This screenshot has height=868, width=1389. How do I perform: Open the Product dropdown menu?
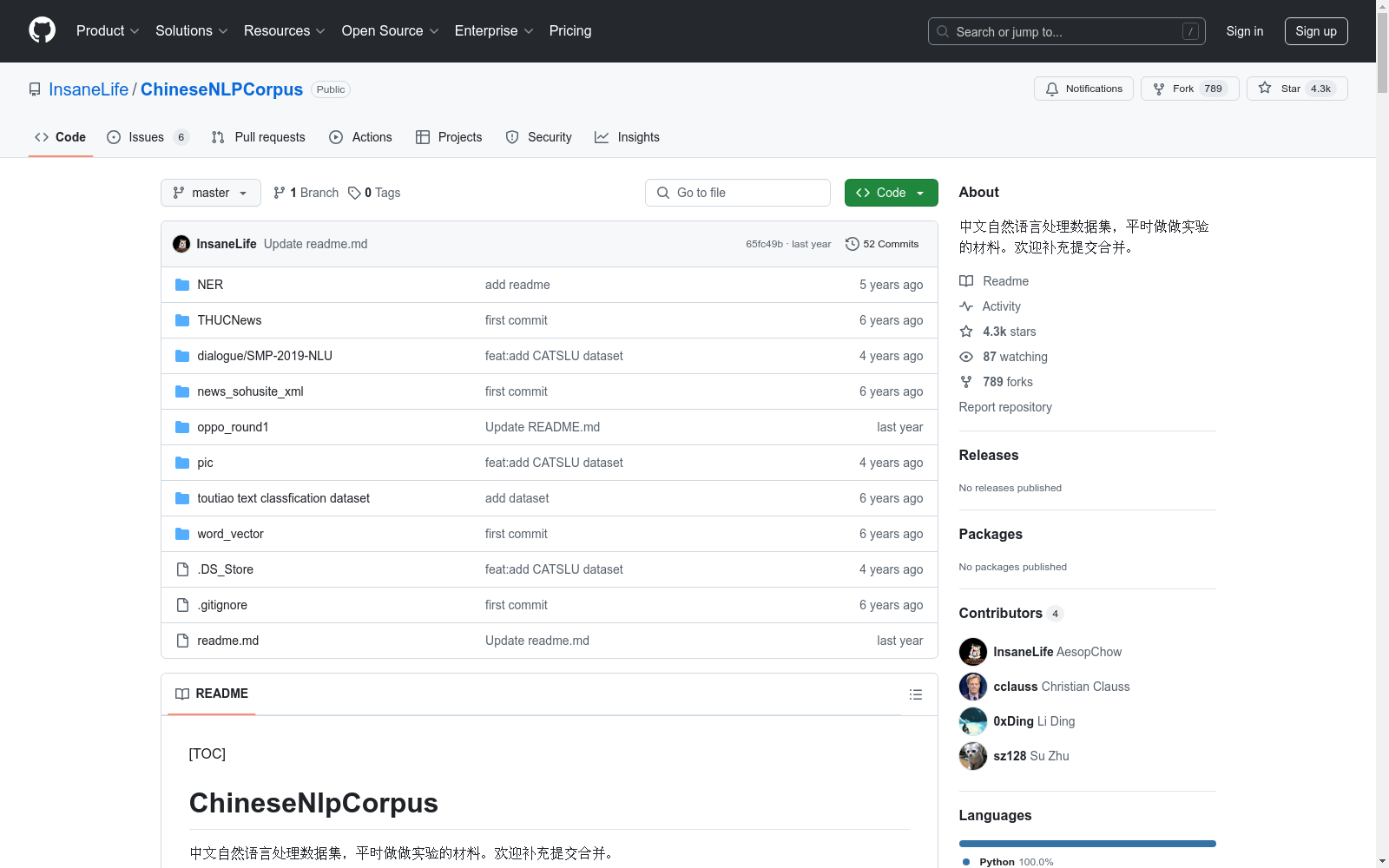click(x=108, y=30)
